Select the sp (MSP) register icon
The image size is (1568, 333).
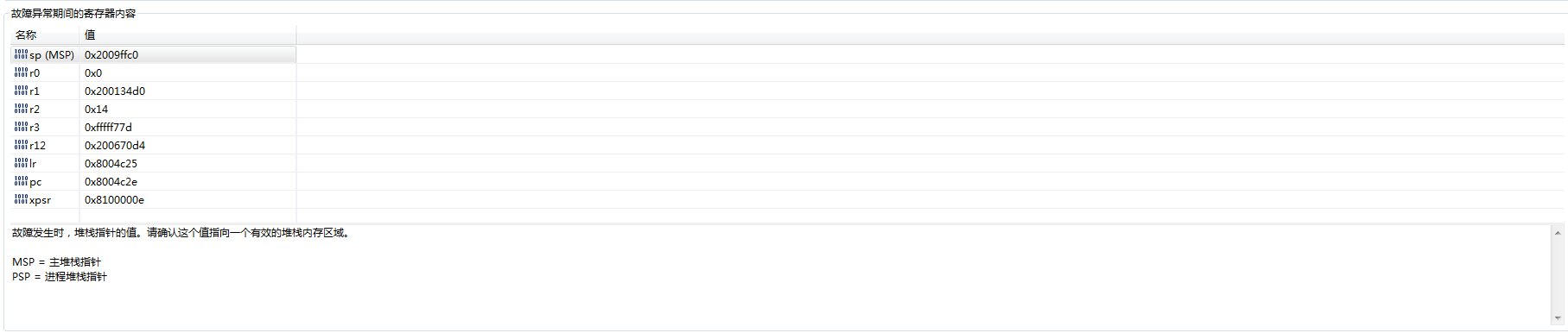coord(21,54)
